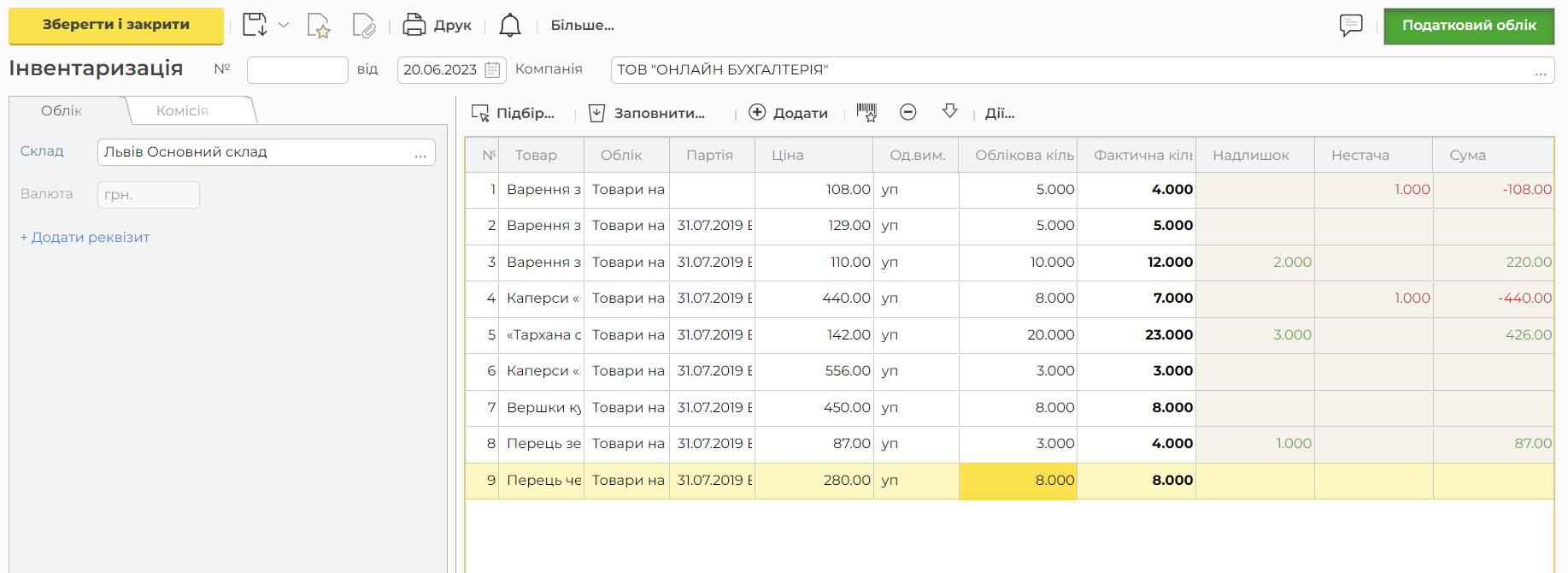
Task: Click the document with star icon
Action: (318, 26)
